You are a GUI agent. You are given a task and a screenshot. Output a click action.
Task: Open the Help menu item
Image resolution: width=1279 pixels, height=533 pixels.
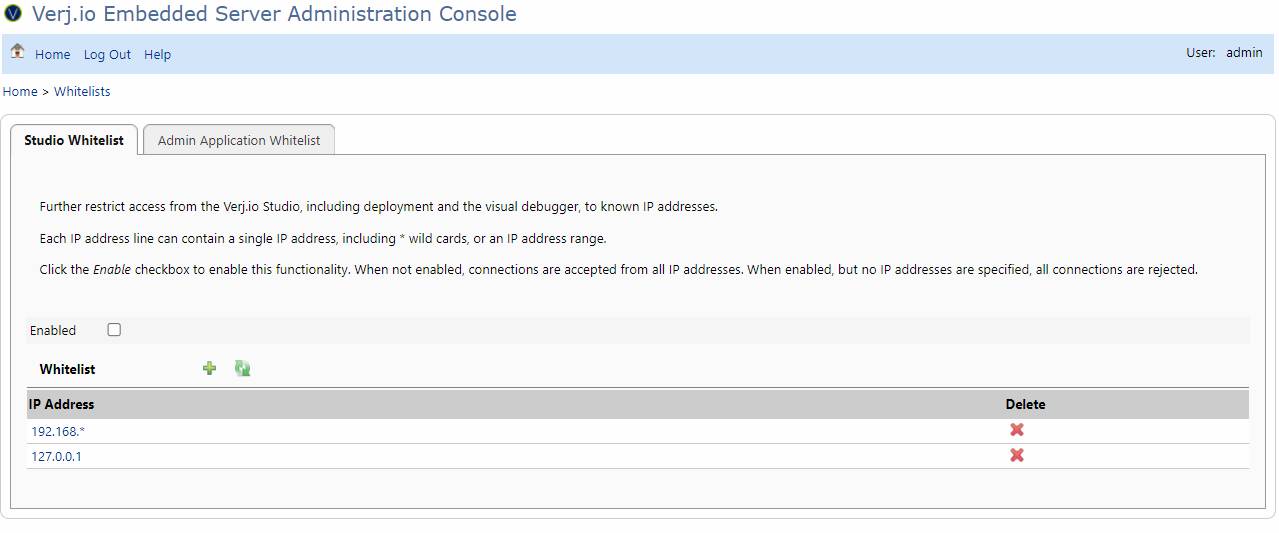157,55
